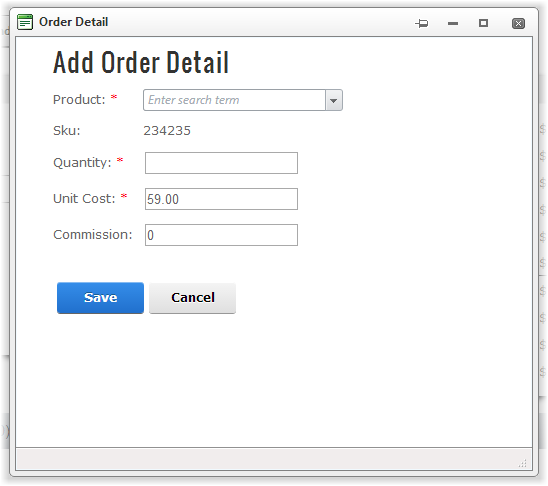Click the Order Detail title bar text
This screenshot has height=486, width=548.
click(73, 22)
